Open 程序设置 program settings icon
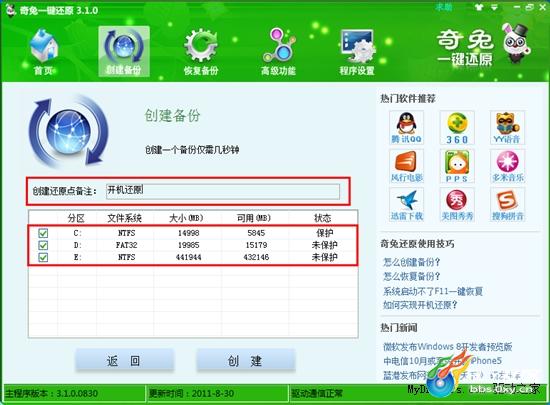Screen dimensions: 550x405 [357, 52]
